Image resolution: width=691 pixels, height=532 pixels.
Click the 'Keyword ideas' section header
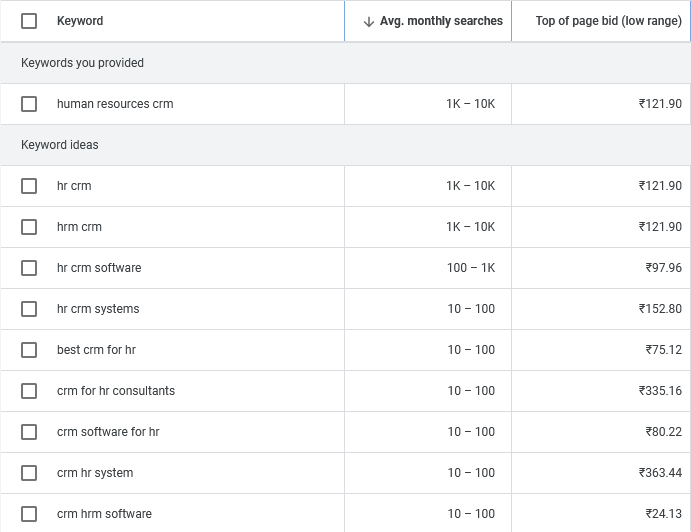(60, 145)
